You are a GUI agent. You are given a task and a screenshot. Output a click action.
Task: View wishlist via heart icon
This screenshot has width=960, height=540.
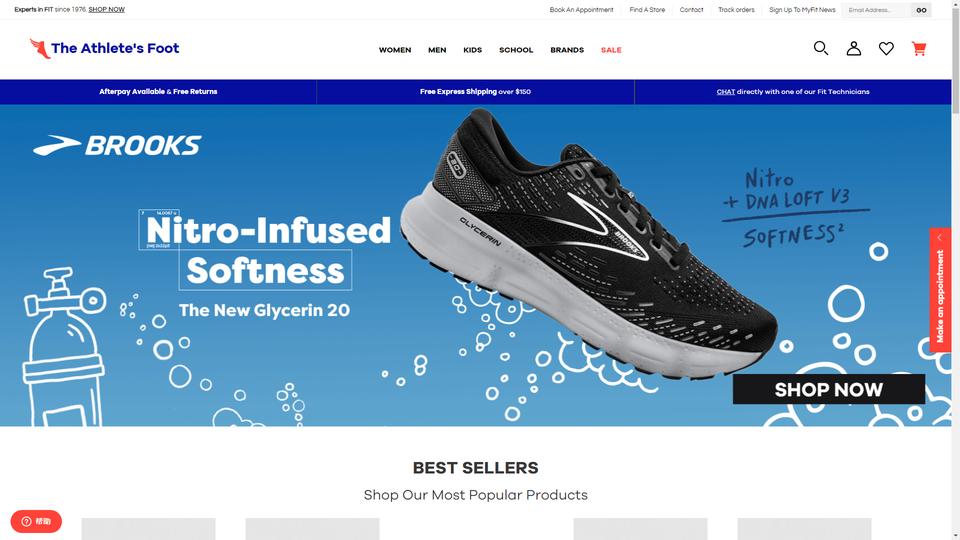[x=886, y=48]
